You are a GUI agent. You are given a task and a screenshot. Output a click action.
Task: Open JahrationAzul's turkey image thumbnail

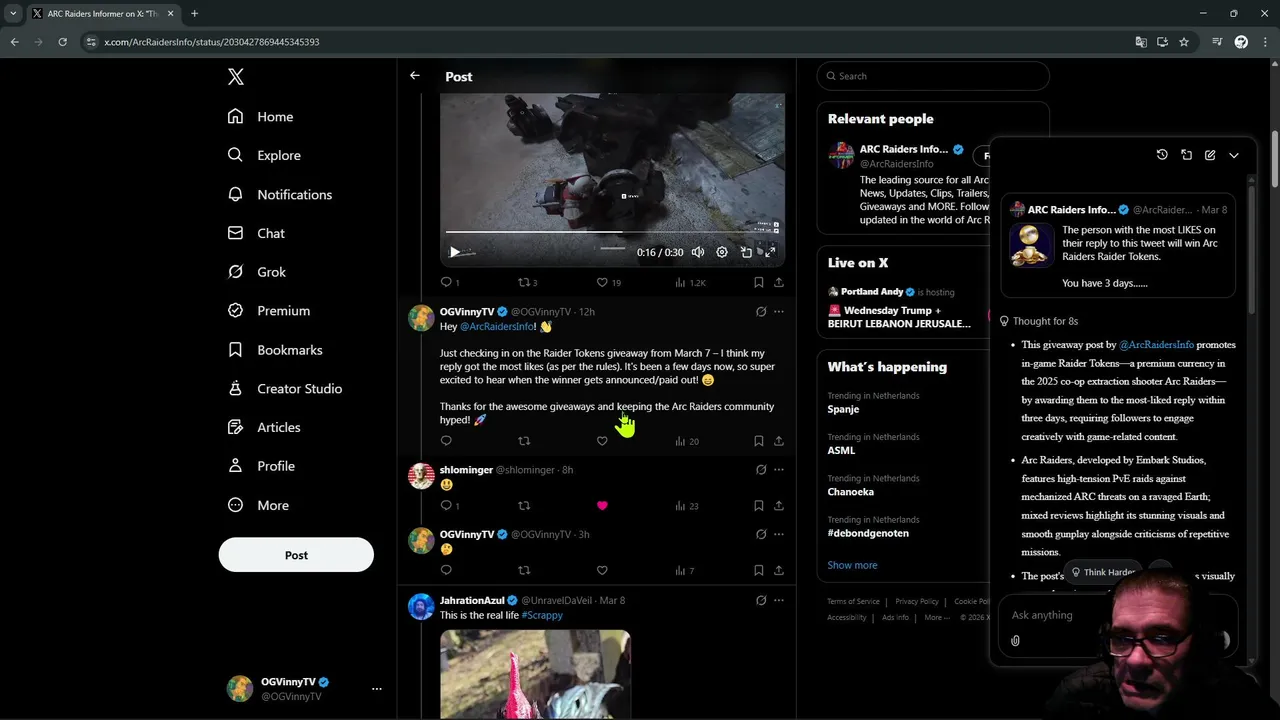click(x=535, y=674)
